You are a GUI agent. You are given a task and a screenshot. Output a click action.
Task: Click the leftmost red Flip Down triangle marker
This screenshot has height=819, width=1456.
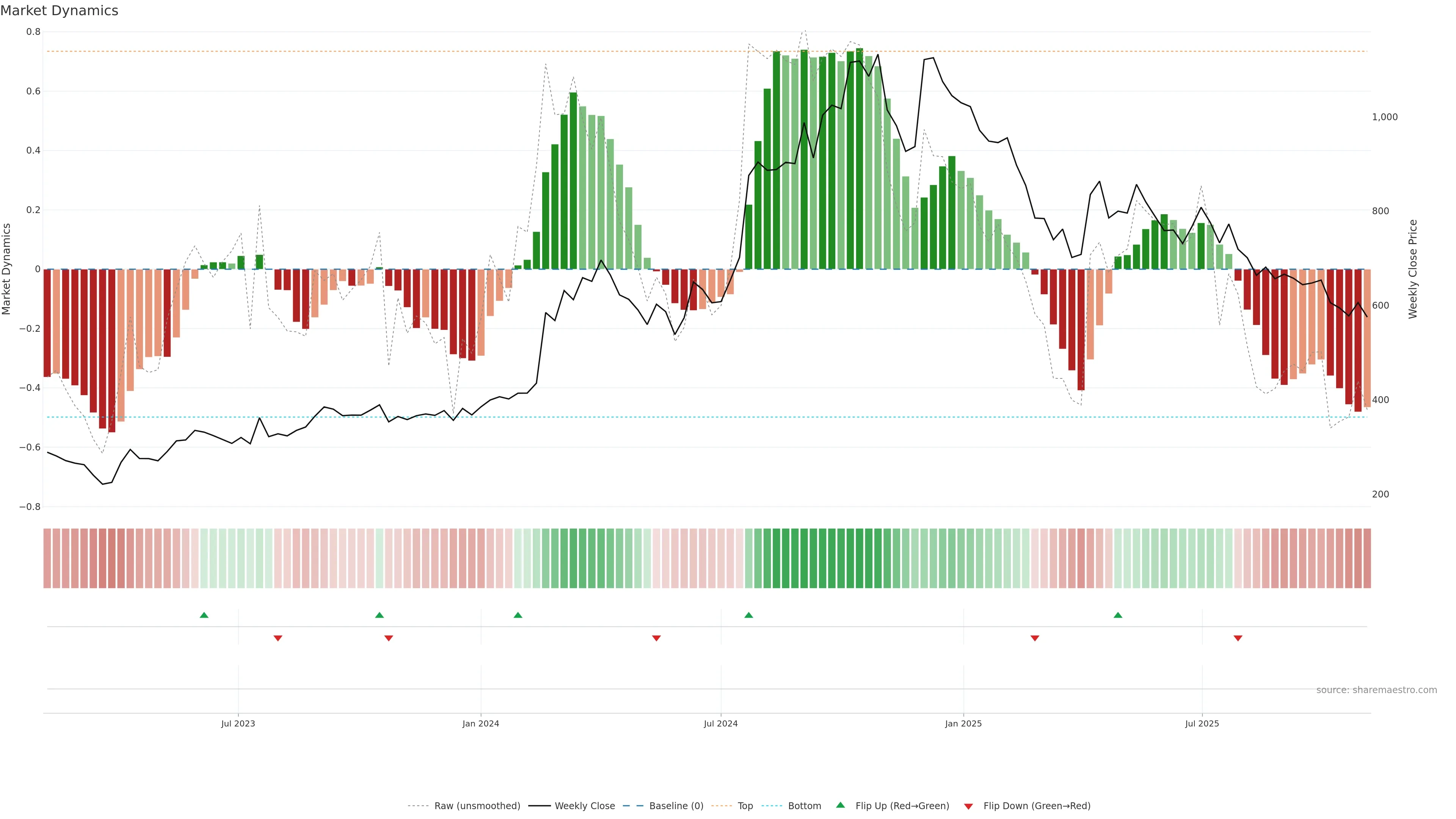coord(278,638)
